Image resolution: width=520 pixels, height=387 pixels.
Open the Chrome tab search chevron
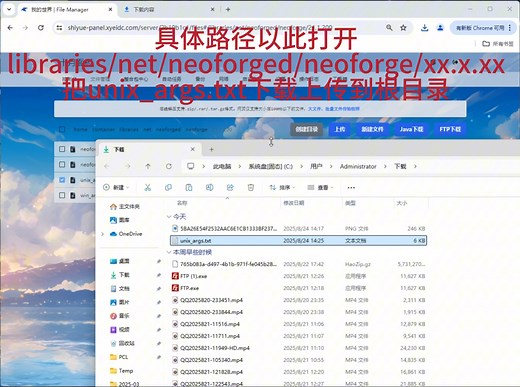9,10
